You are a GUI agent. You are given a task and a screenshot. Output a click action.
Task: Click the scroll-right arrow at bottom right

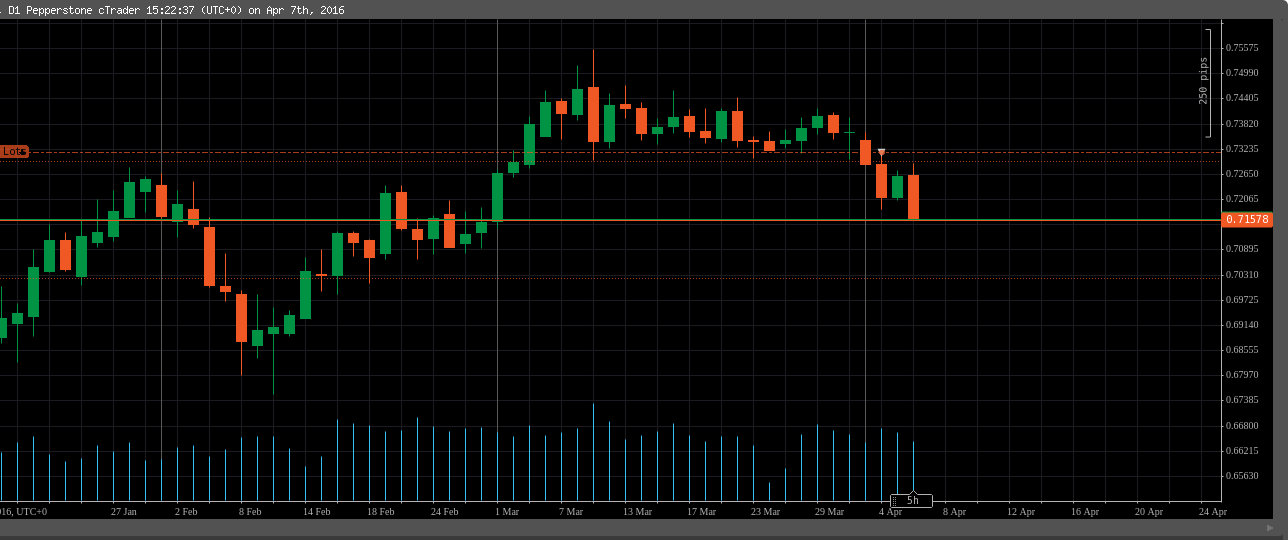click(1270, 528)
